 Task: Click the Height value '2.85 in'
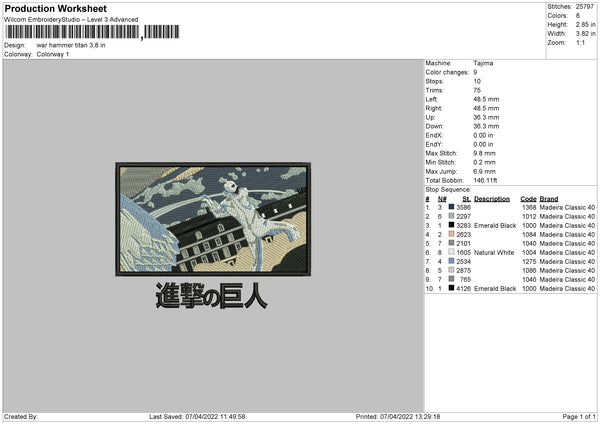[585, 24]
